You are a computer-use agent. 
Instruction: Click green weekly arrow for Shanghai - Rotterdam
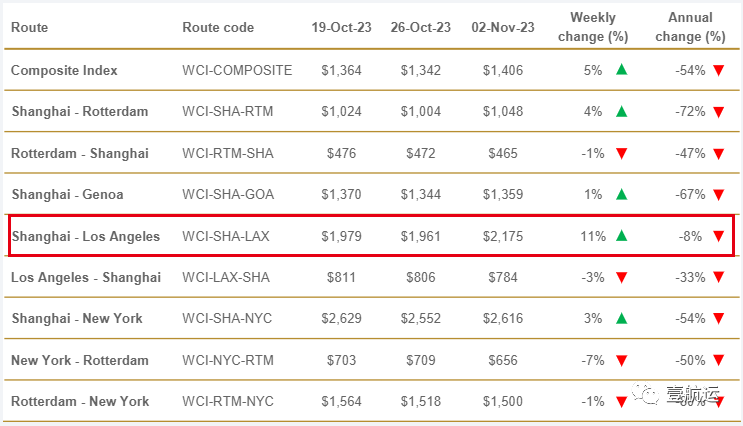pyautogui.click(x=622, y=111)
